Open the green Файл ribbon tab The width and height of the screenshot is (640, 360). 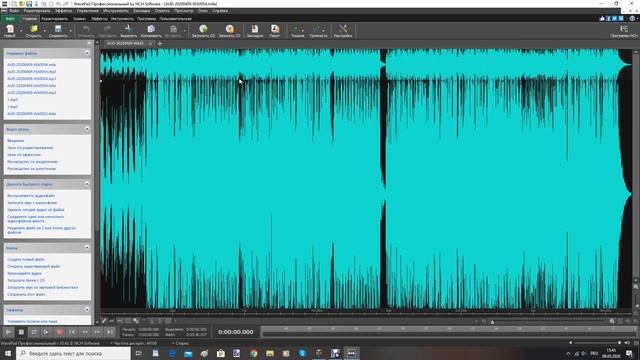[x=10, y=19]
